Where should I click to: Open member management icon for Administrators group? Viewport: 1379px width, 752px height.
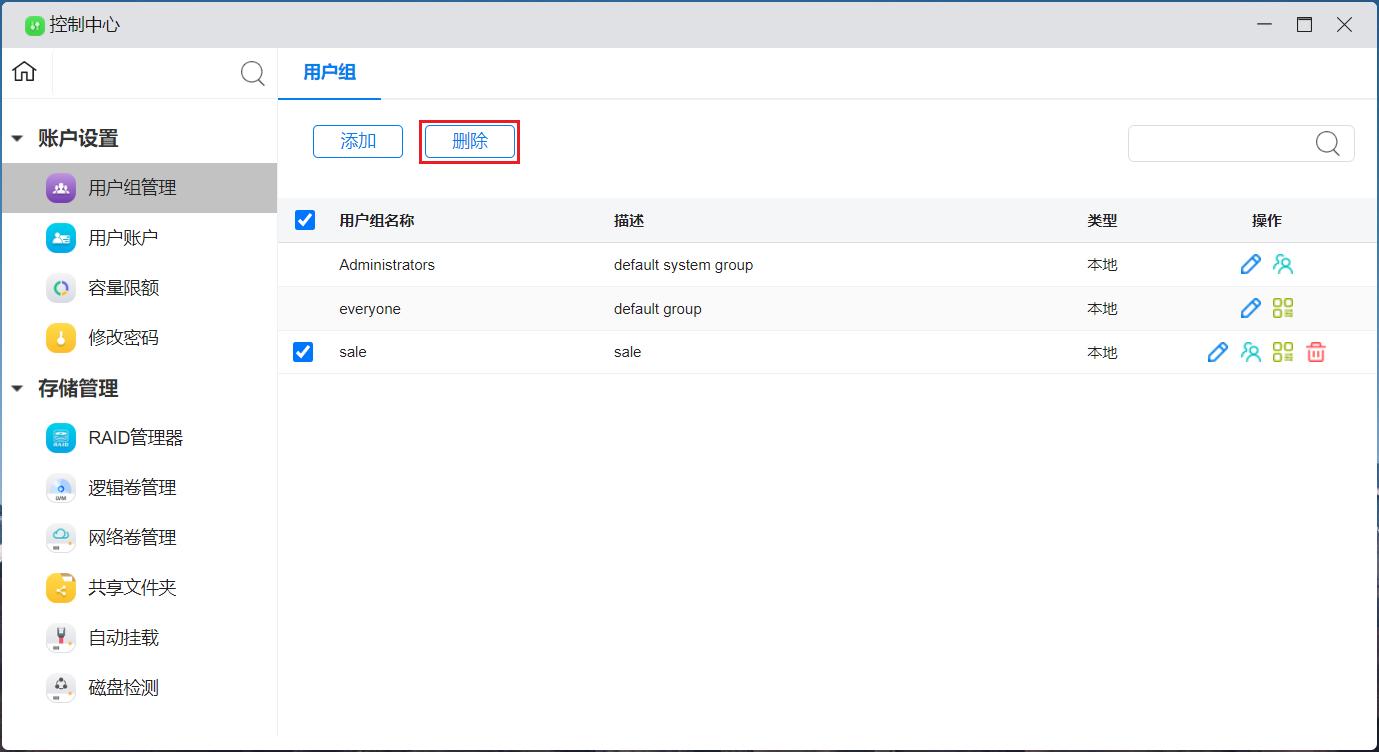click(x=1283, y=264)
